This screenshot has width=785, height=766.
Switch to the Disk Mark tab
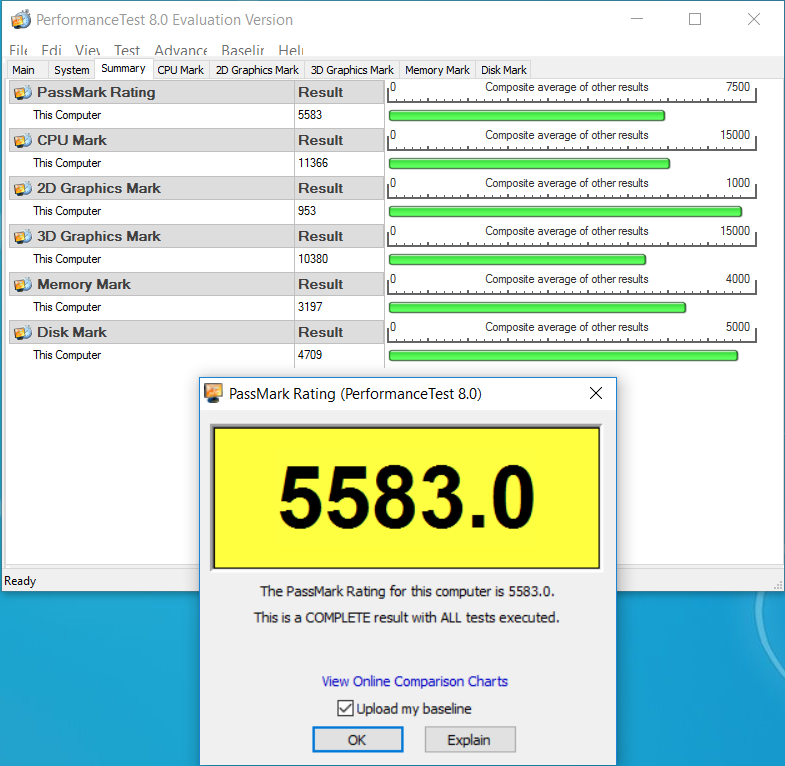504,70
